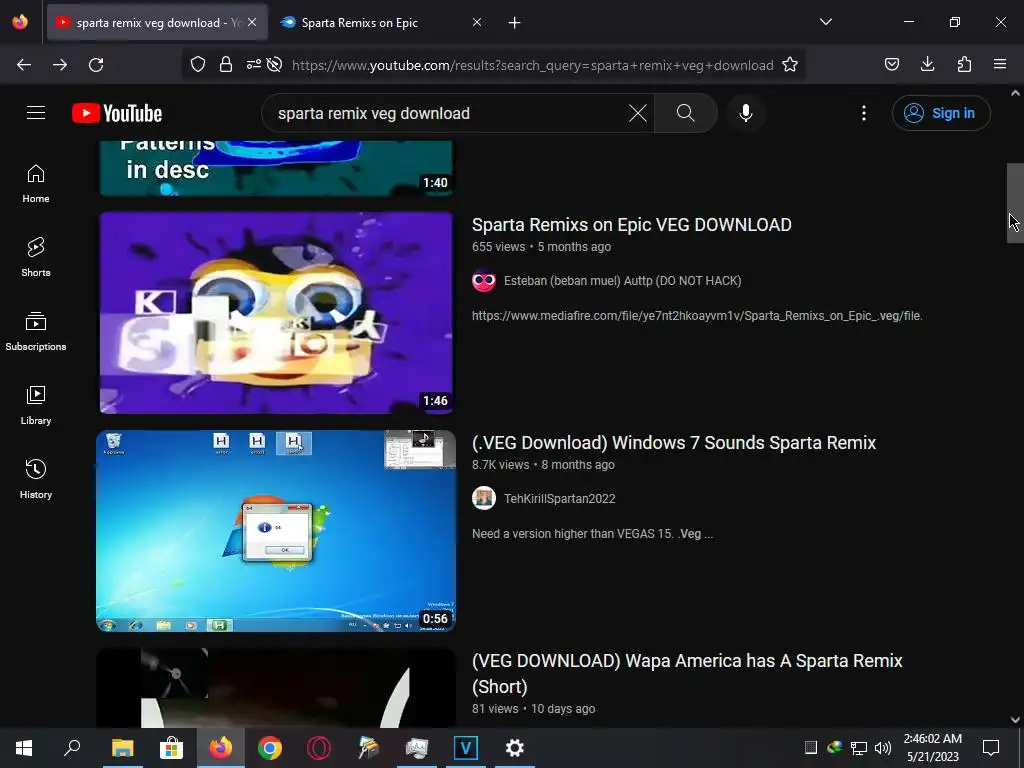Open system volume speaker icon
The height and width of the screenshot is (768, 1024).
[x=882, y=748]
